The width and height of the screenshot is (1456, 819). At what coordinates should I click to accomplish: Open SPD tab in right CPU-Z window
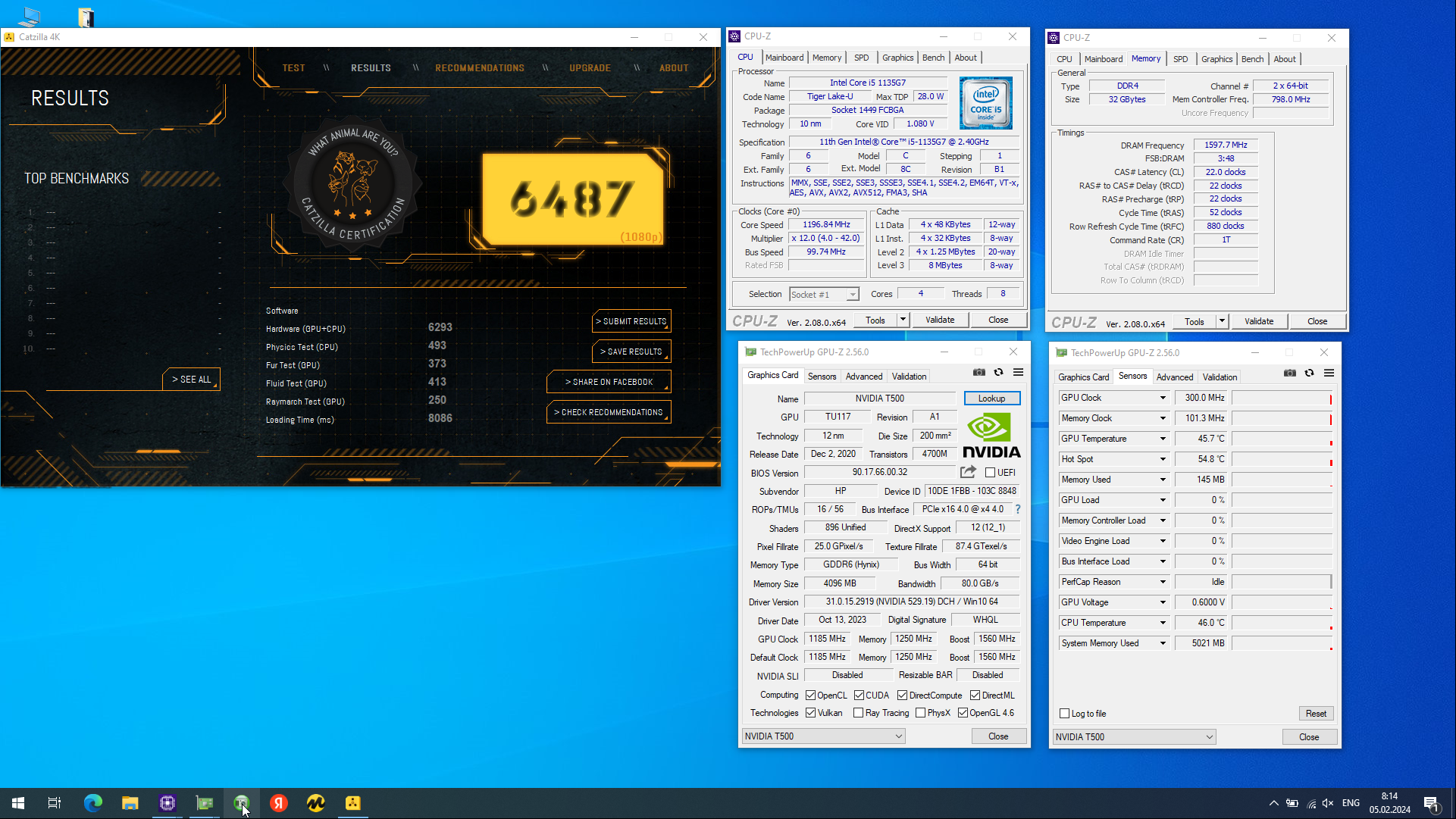pos(1180,59)
